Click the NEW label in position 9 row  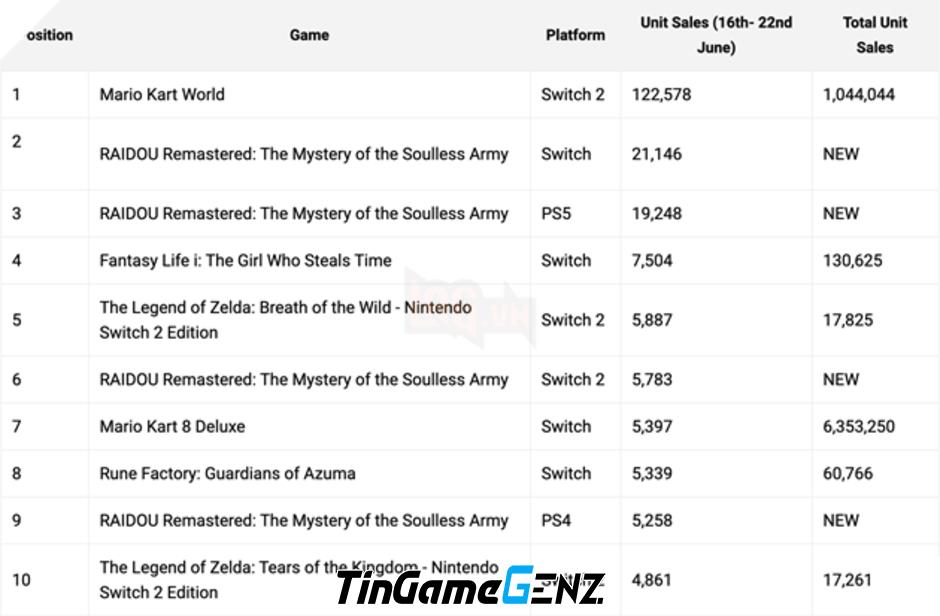pos(840,521)
